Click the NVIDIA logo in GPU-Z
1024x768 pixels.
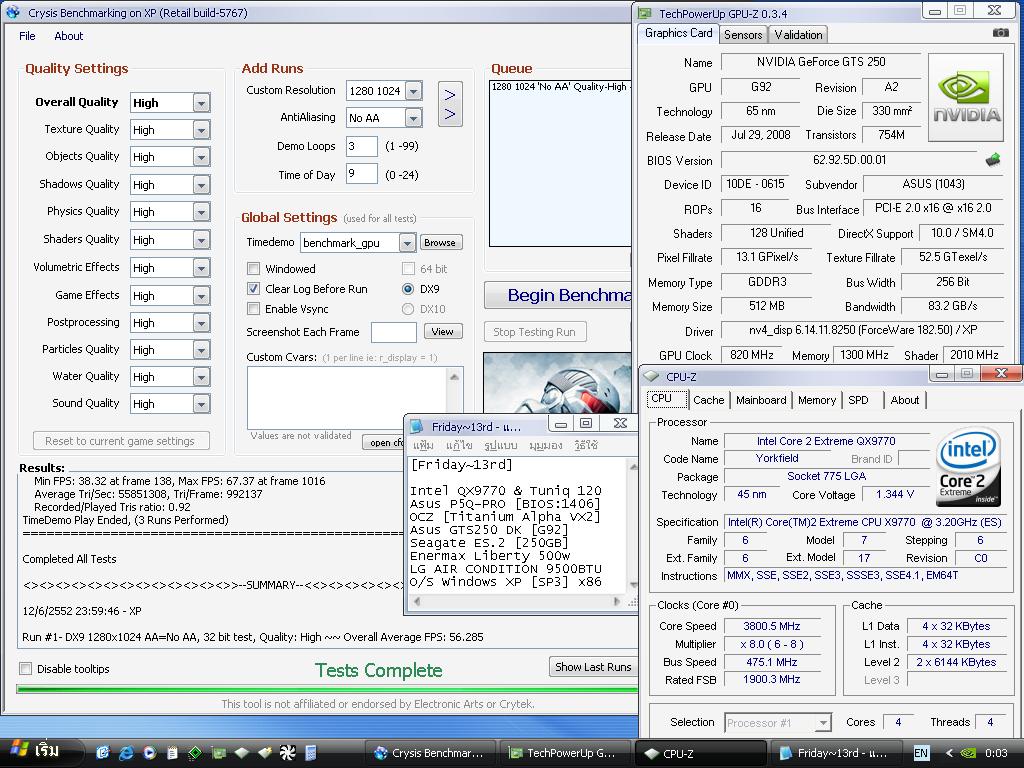(x=965, y=97)
